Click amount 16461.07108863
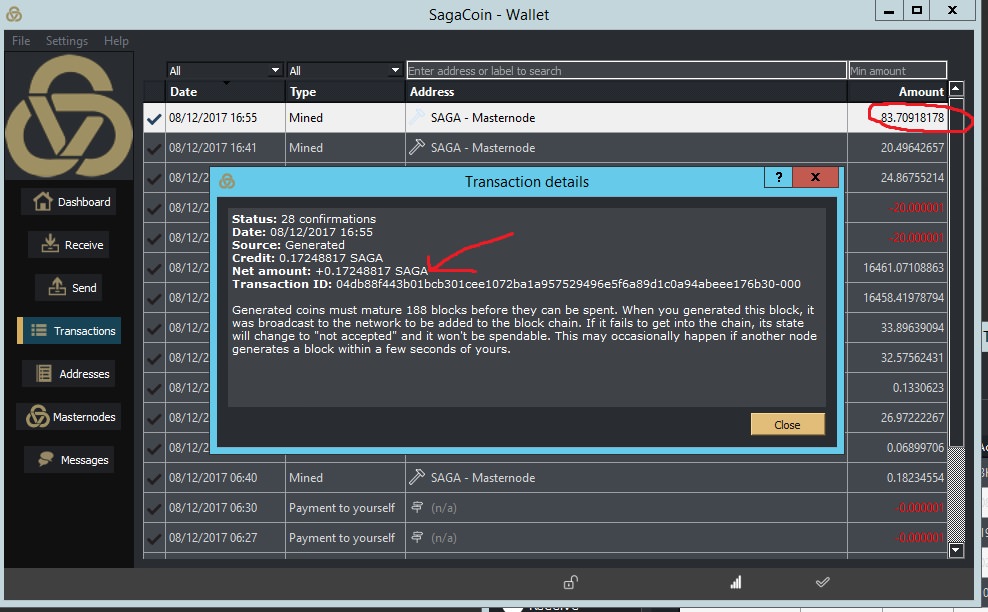This screenshot has height=612, width=988. (904, 268)
